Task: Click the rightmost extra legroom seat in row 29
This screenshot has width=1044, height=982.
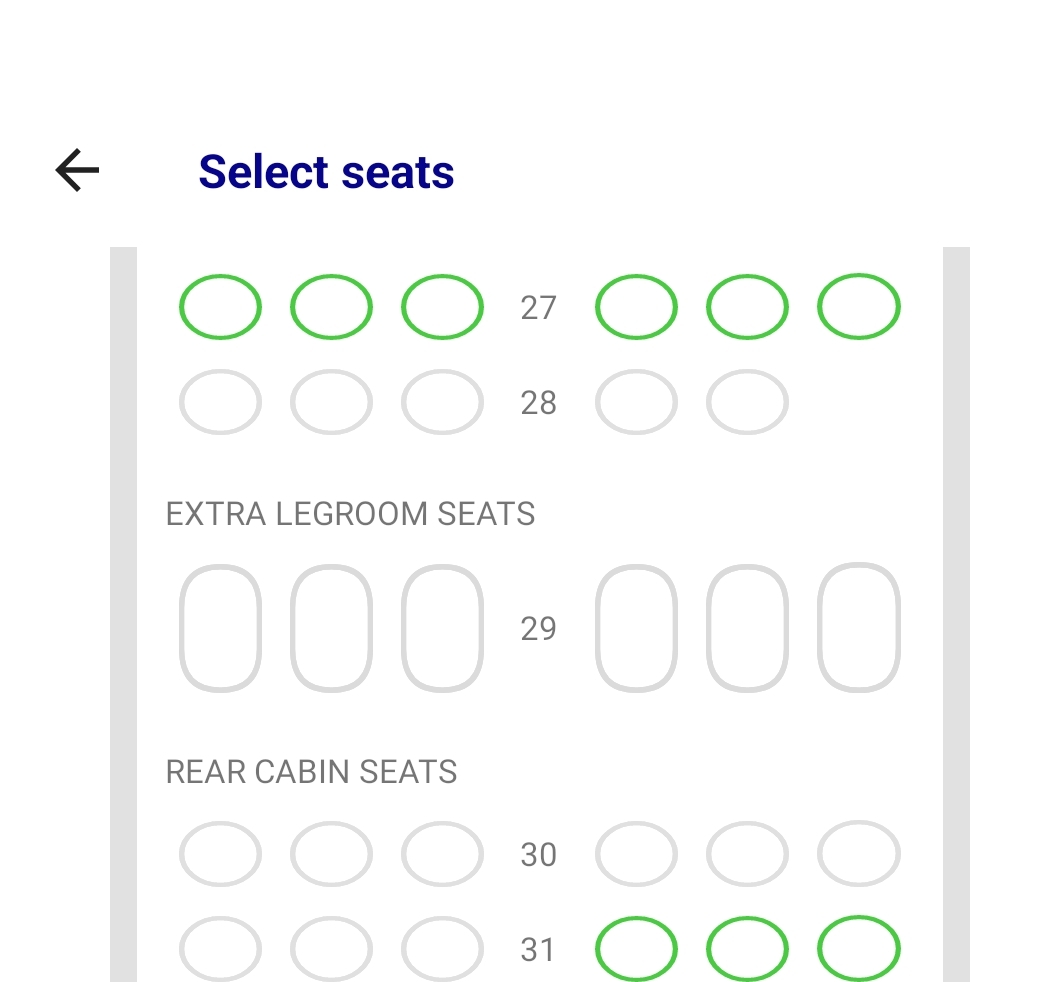Action: (858, 628)
